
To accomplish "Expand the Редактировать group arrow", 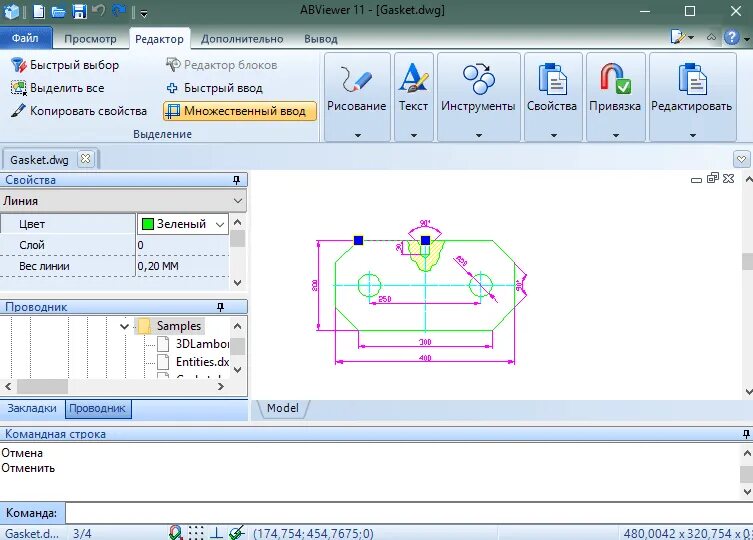I will click(692, 135).
